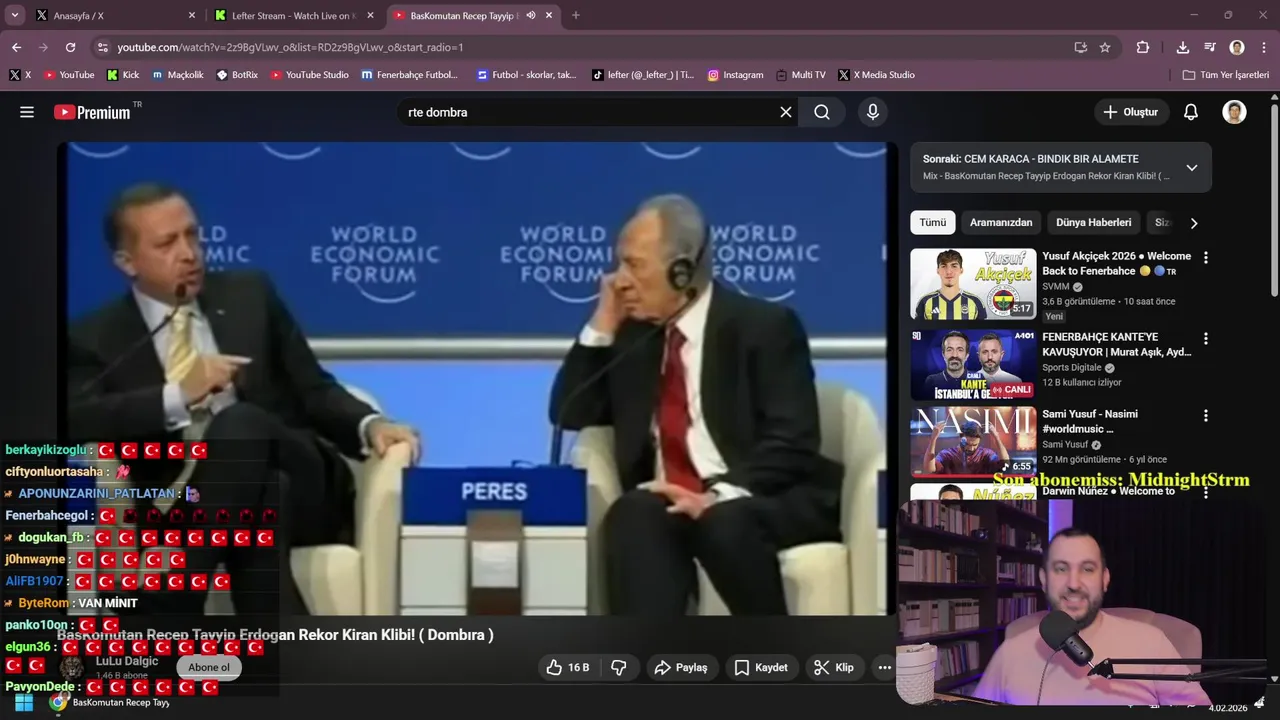Click the Paylaş share button

[x=680, y=667]
